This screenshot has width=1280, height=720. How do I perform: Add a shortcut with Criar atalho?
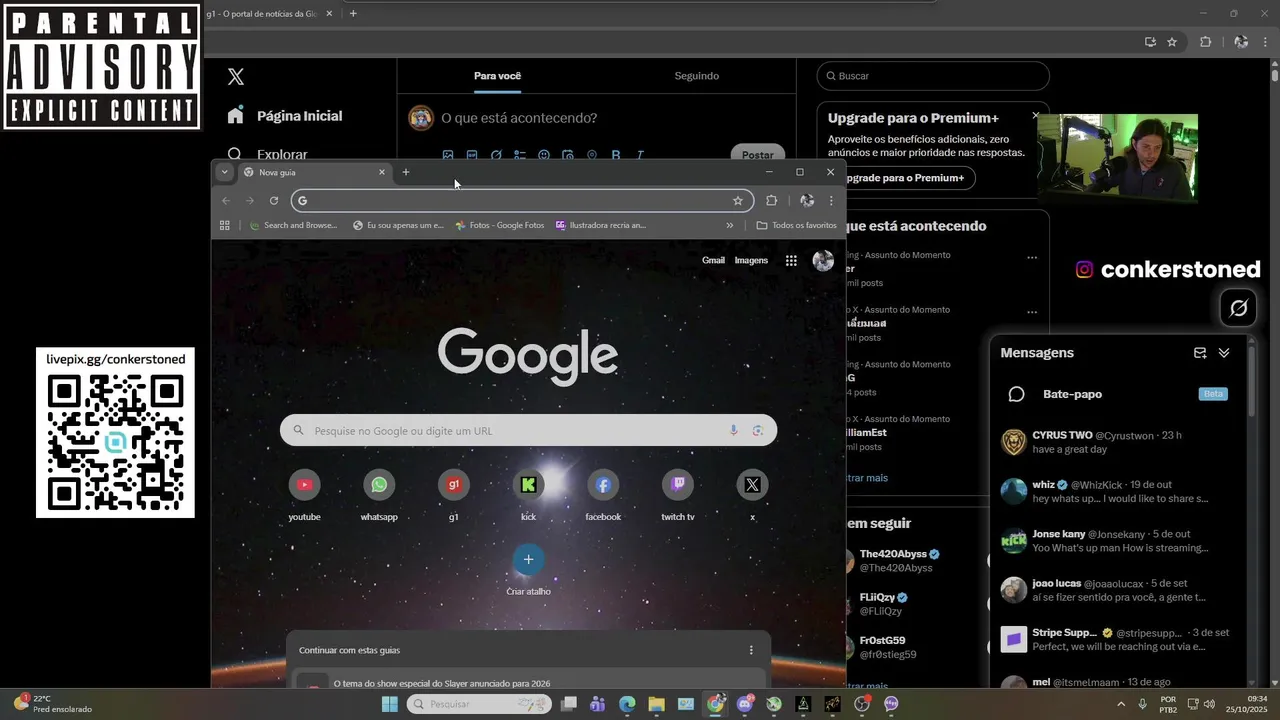pyautogui.click(x=528, y=570)
